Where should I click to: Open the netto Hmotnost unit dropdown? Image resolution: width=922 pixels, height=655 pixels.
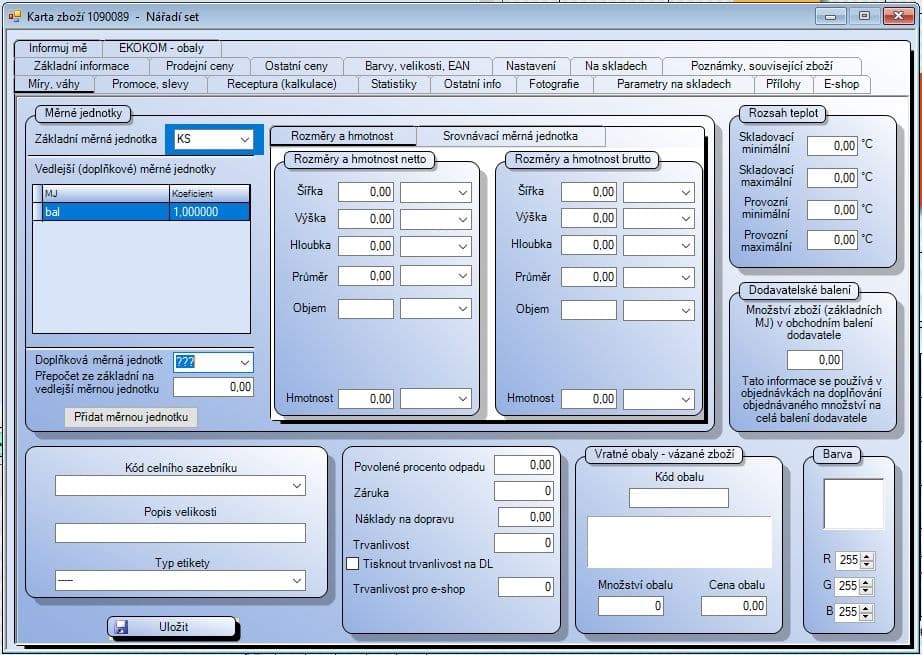[x=463, y=399]
